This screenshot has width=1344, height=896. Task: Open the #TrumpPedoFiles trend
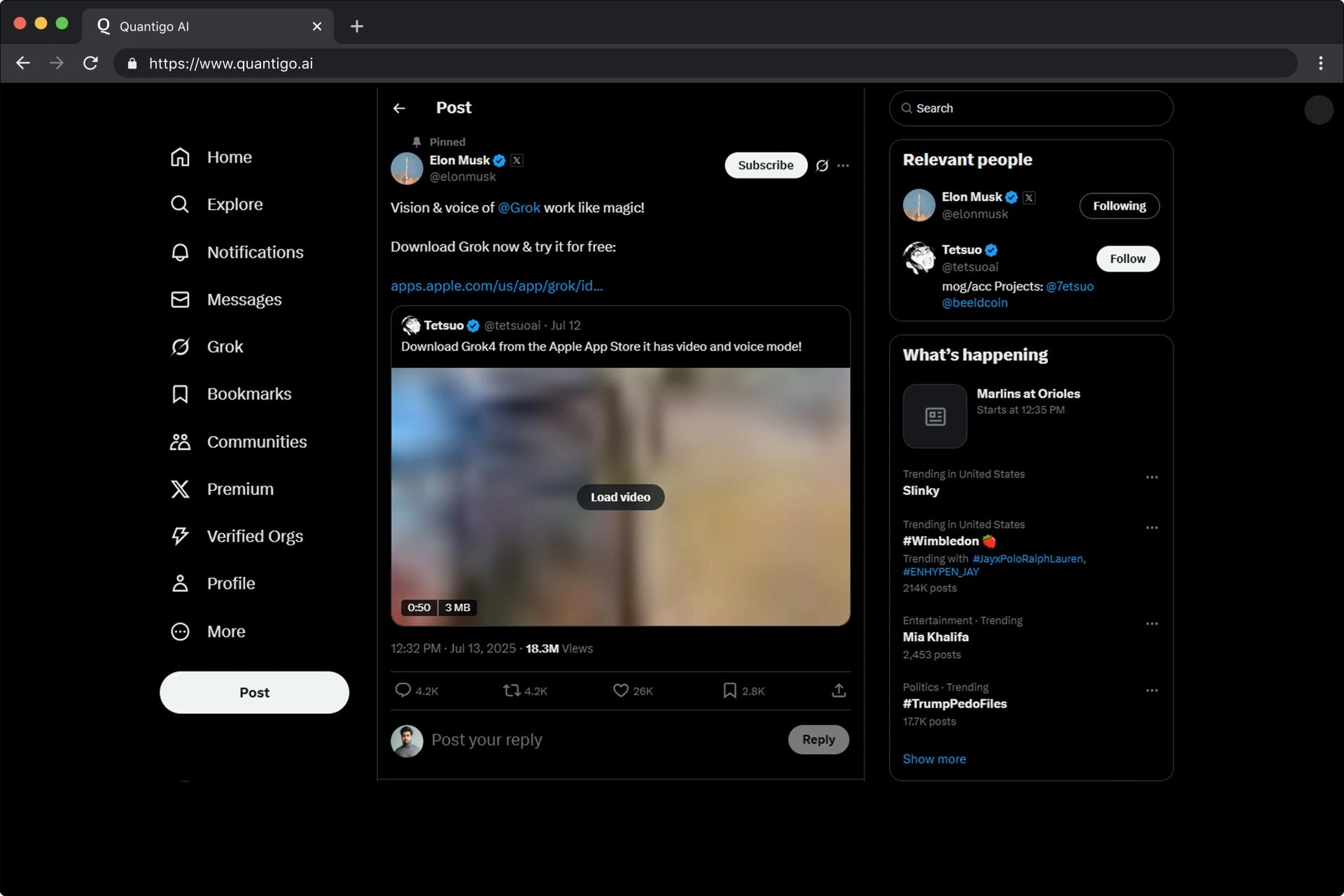click(x=955, y=704)
